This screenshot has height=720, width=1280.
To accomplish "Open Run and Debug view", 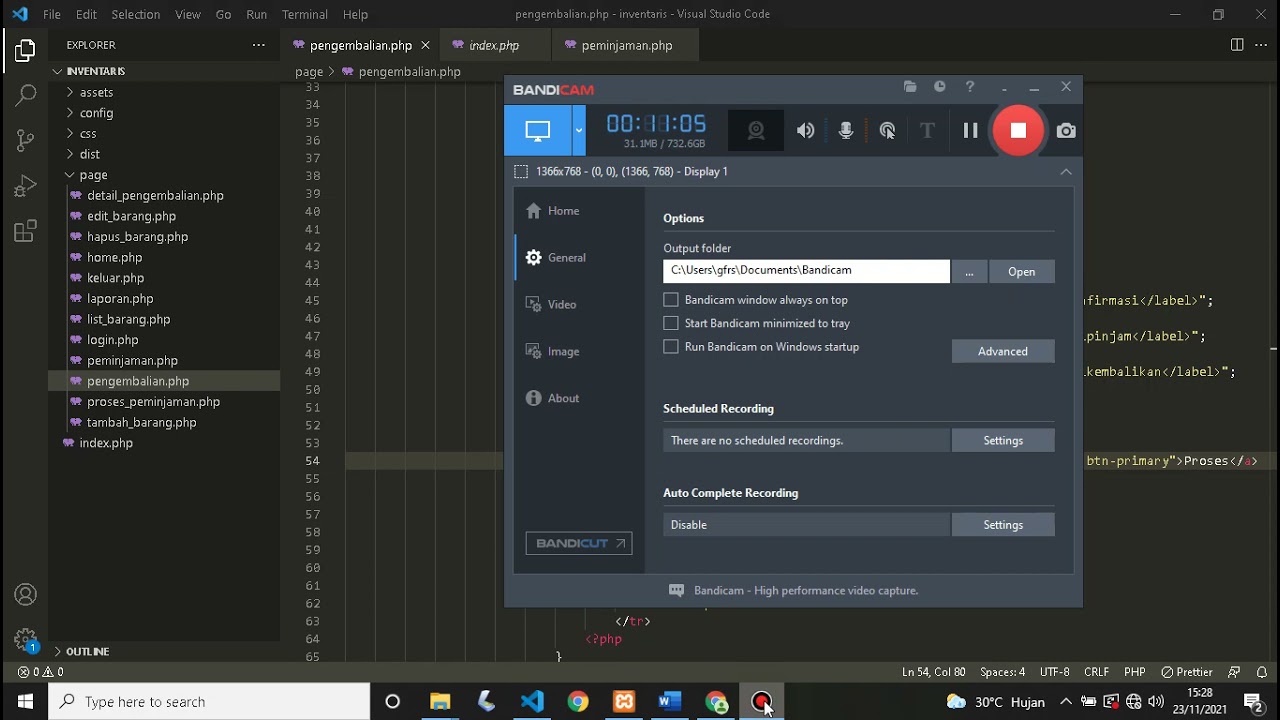I will (x=25, y=186).
